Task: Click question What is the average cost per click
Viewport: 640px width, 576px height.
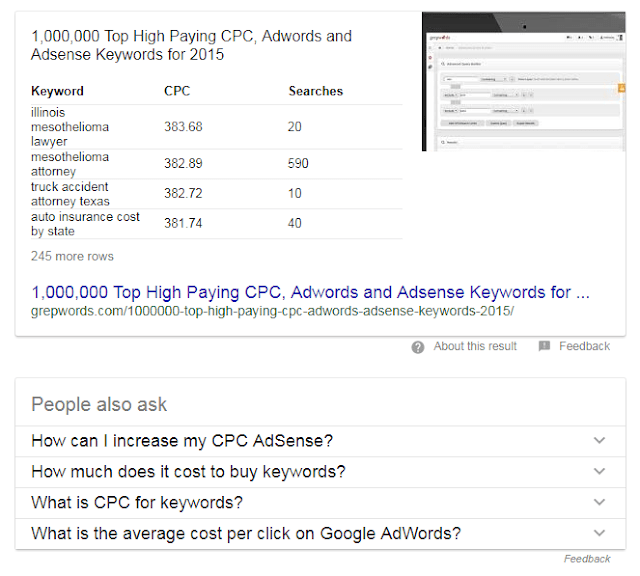Action: (246, 534)
